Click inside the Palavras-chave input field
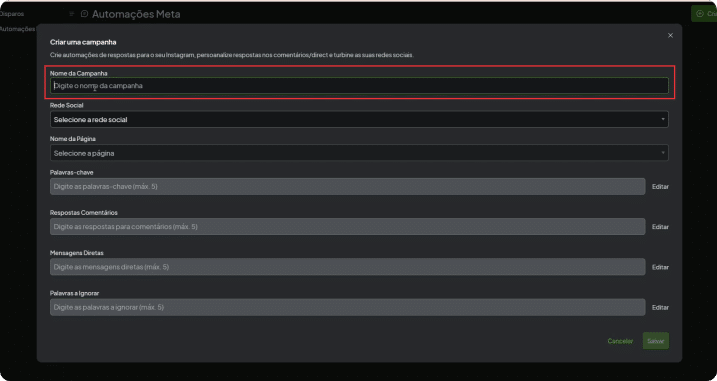The image size is (717, 381). click(x=348, y=187)
